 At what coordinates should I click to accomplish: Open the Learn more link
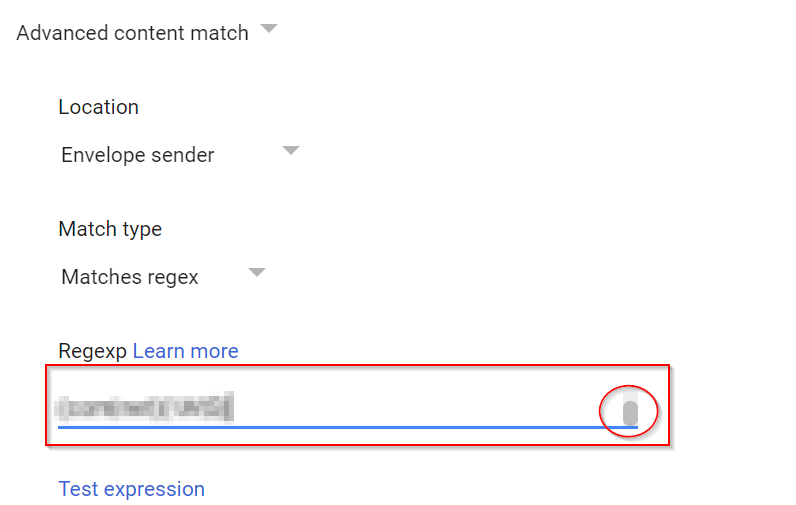185,351
